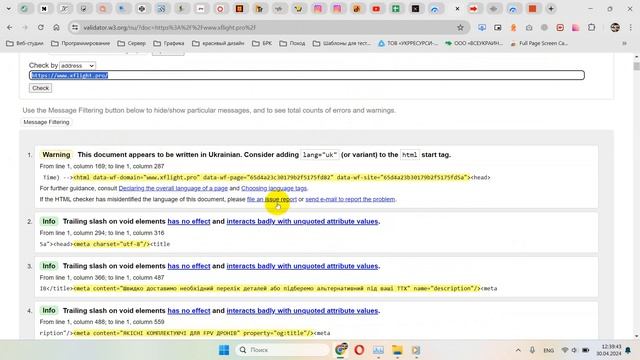Open the Message Filtering button
The height and width of the screenshot is (360, 640).
(46, 122)
